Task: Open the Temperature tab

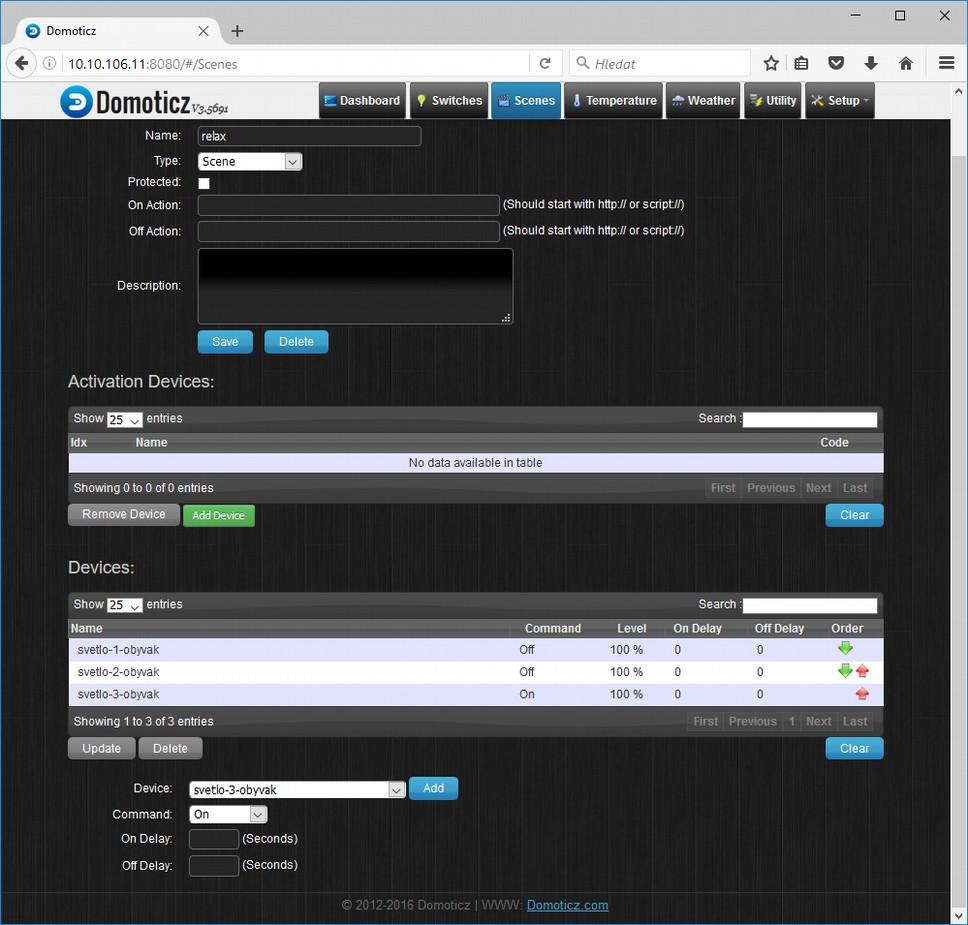Action: pos(613,100)
